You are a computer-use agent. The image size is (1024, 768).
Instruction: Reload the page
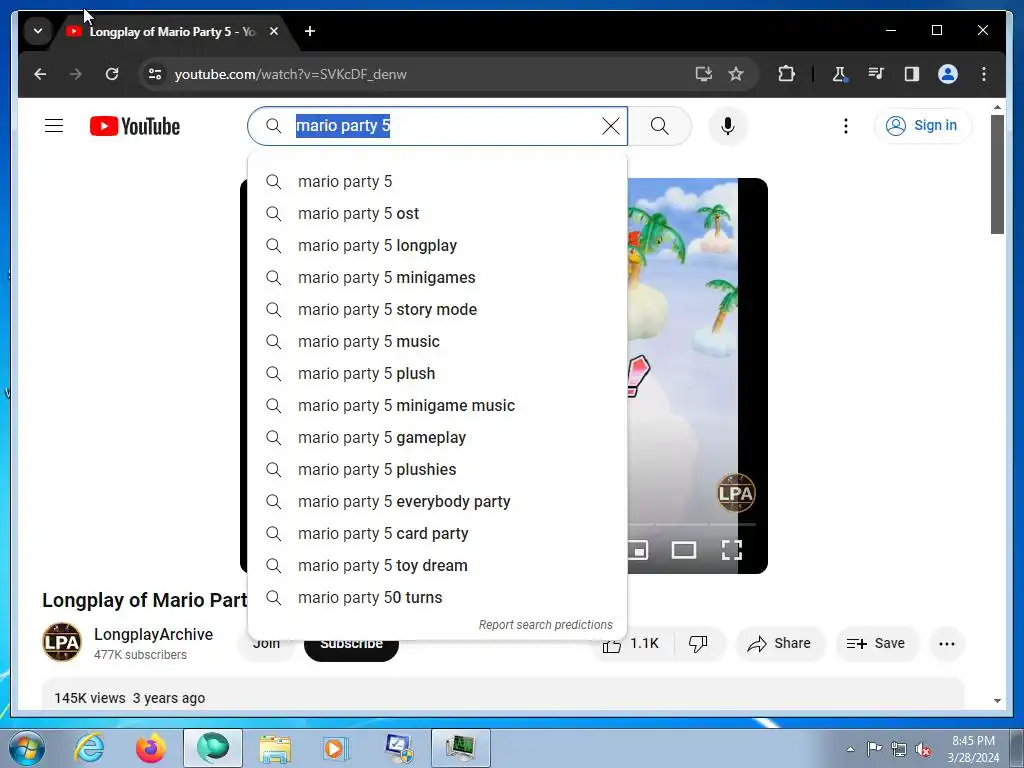pyautogui.click(x=112, y=74)
